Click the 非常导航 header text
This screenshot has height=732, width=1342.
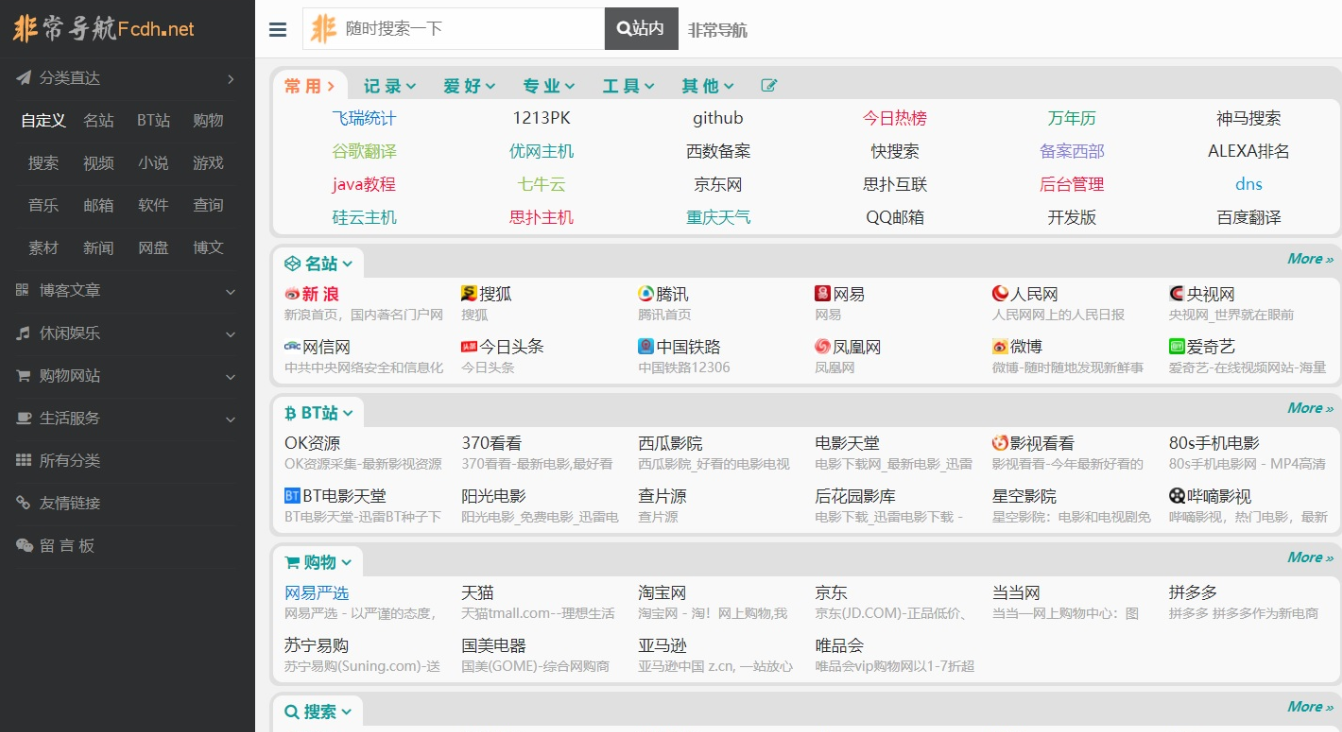tap(717, 30)
